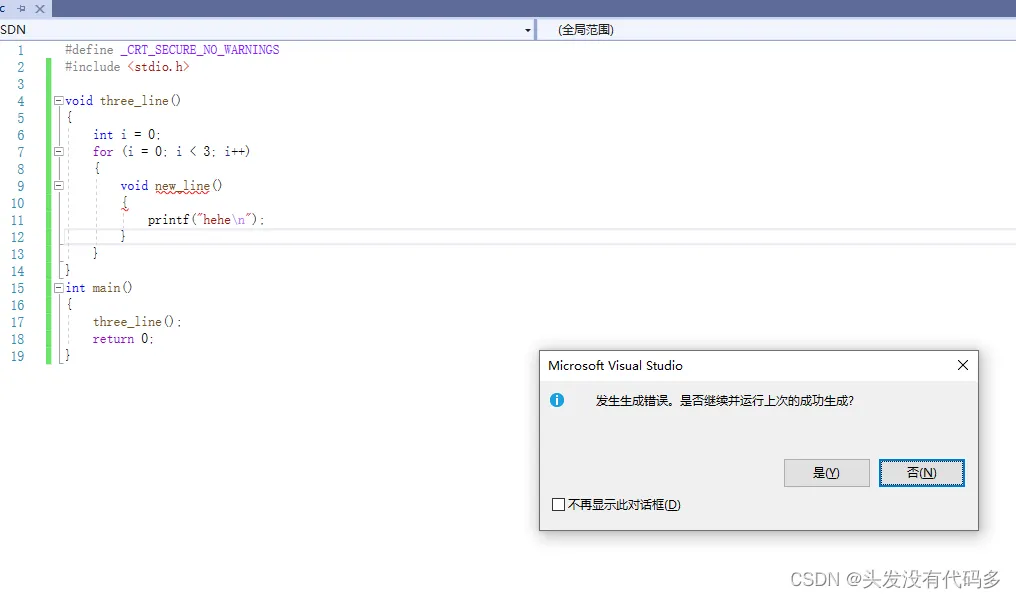Collapse the new_line function block

click(x=58, y=185)
